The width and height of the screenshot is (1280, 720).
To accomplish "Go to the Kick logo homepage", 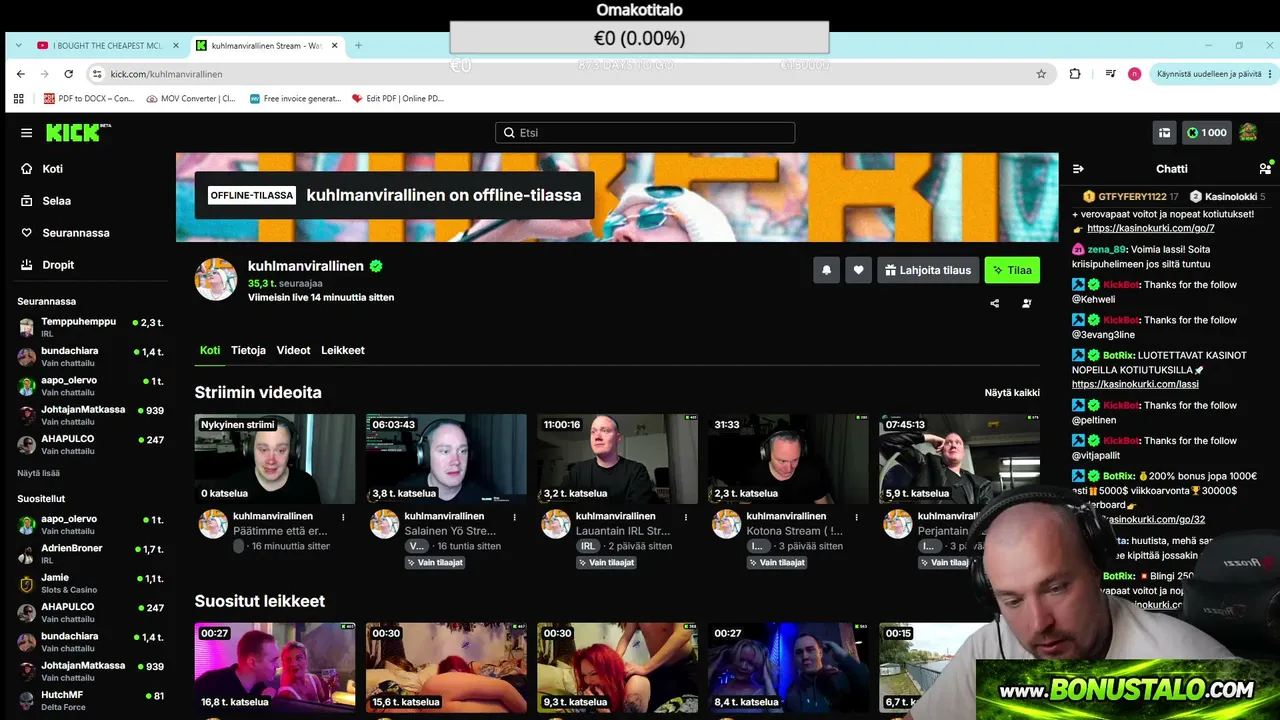I will [x=78, y=133].
